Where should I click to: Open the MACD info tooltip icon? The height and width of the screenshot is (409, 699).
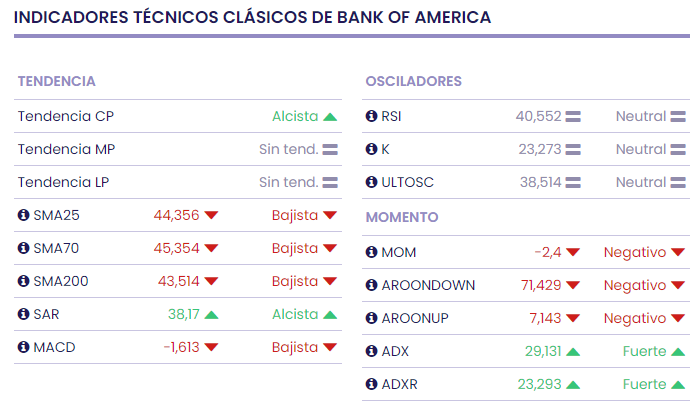tap(24, 347)
